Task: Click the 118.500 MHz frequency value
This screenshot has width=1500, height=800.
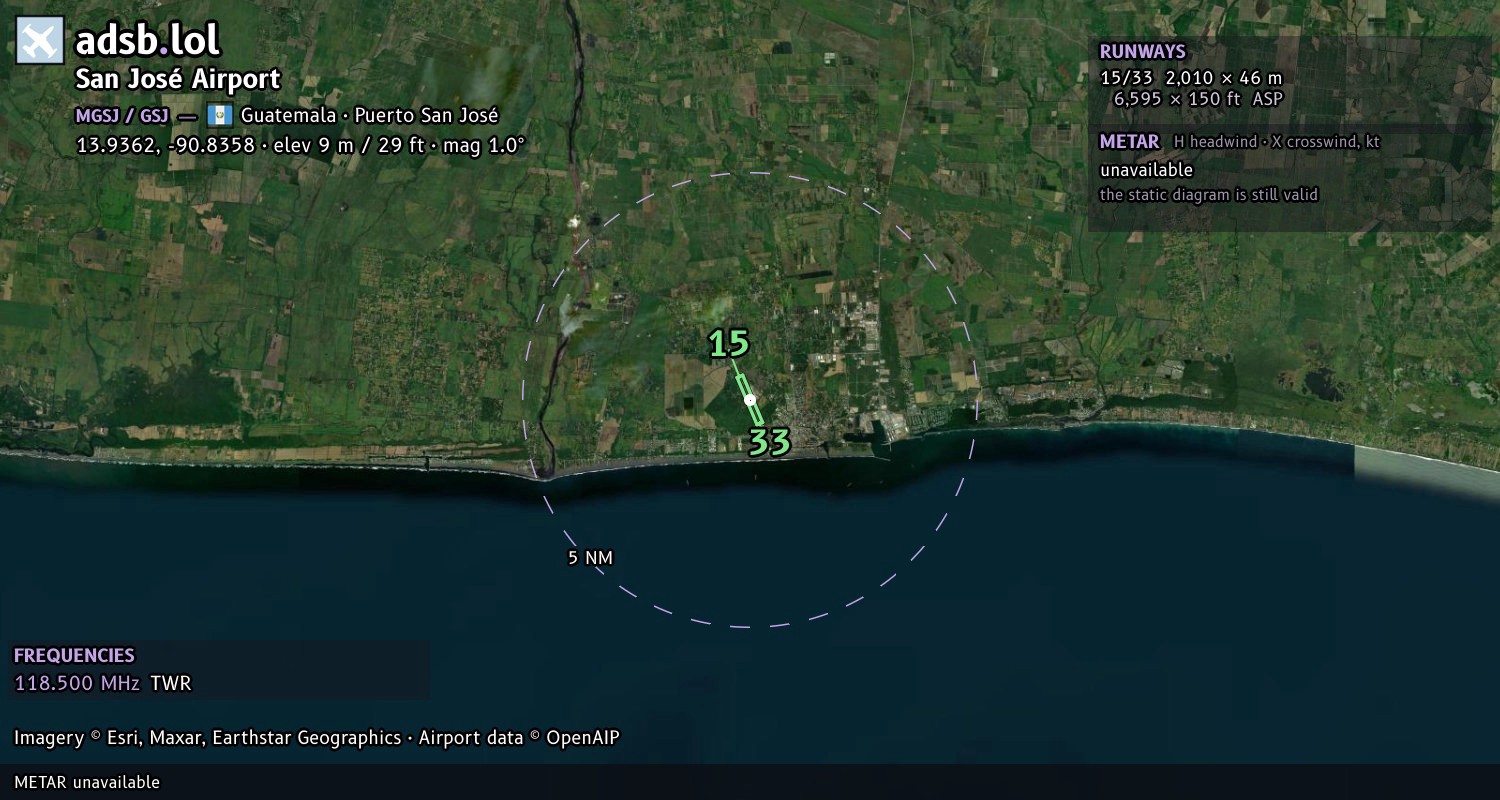Action: pos(77,684)
